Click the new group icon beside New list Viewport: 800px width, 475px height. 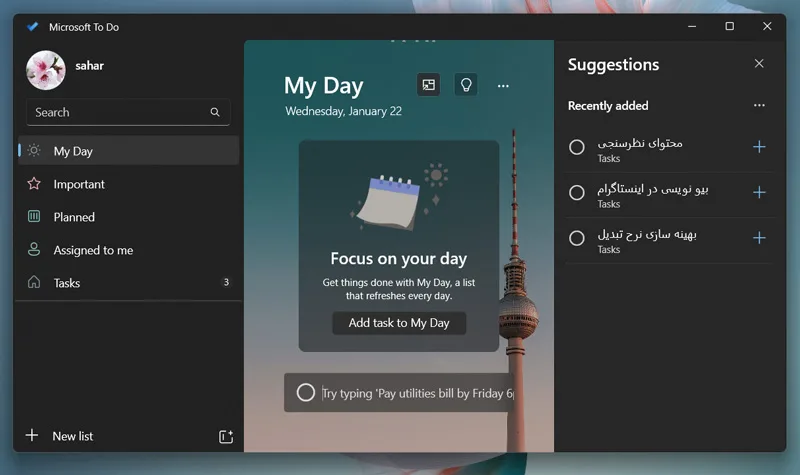click(226, 436)
